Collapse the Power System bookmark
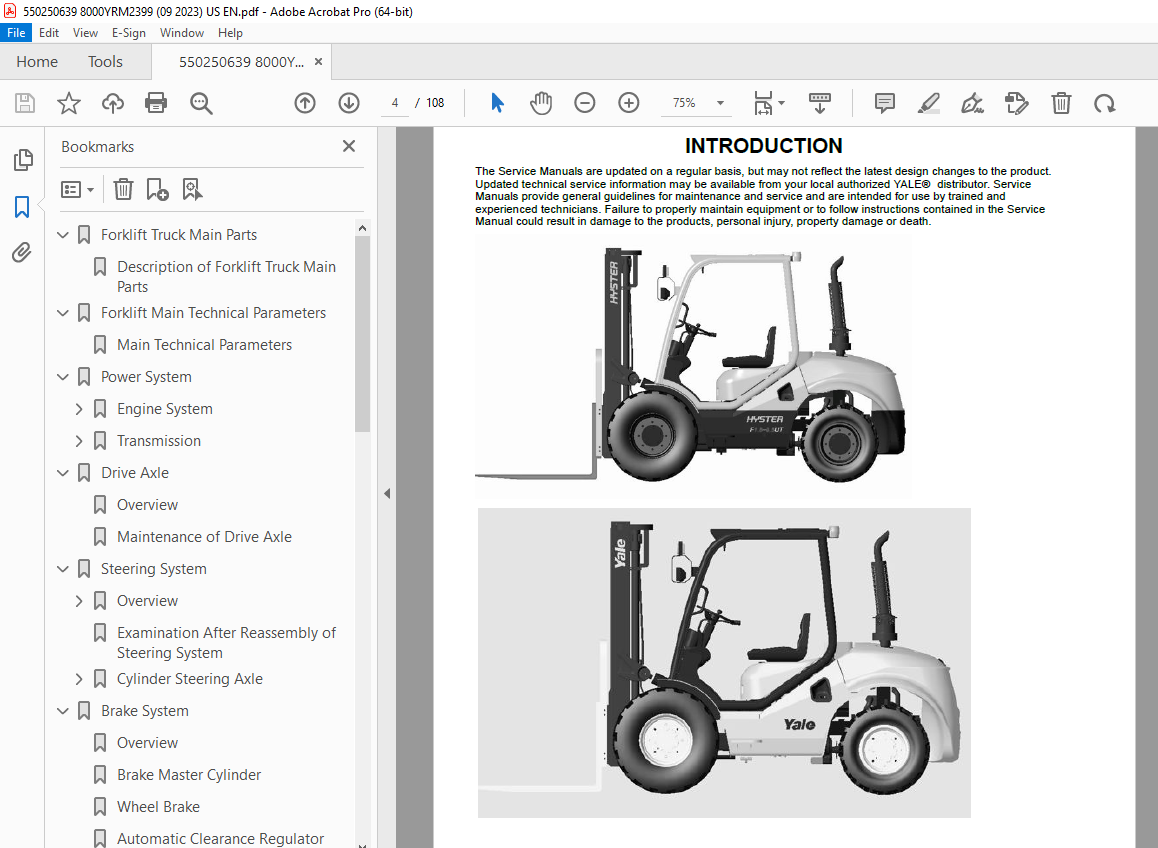This screenshot has width=1158, height=848. coord(64,377)
